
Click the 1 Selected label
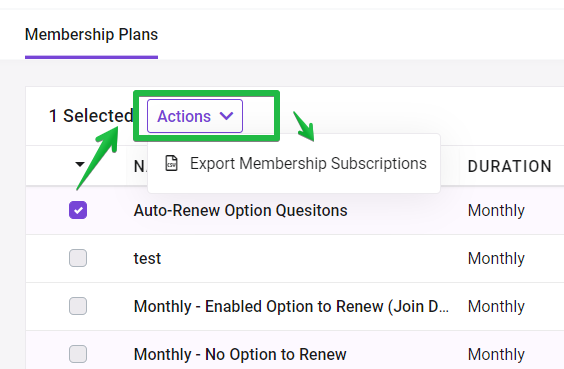pyautogui.click(x=91, y=116)
